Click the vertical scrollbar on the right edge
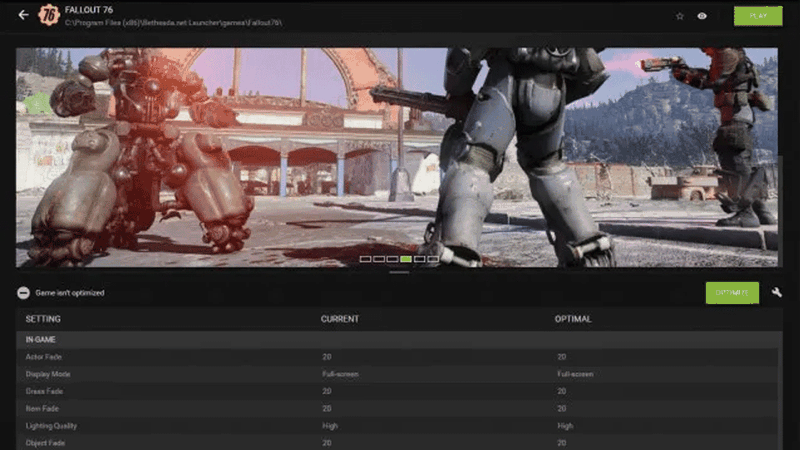 pos(780,212)
